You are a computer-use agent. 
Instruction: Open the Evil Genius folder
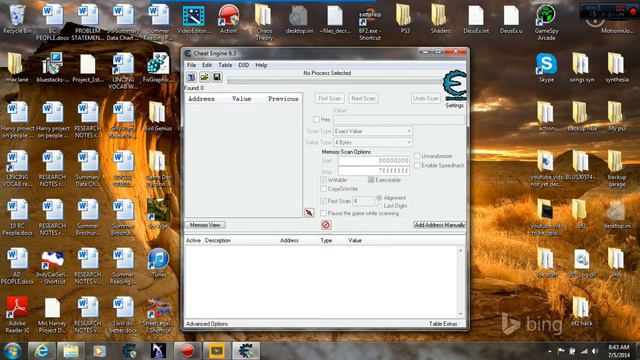tap(158, 116)
